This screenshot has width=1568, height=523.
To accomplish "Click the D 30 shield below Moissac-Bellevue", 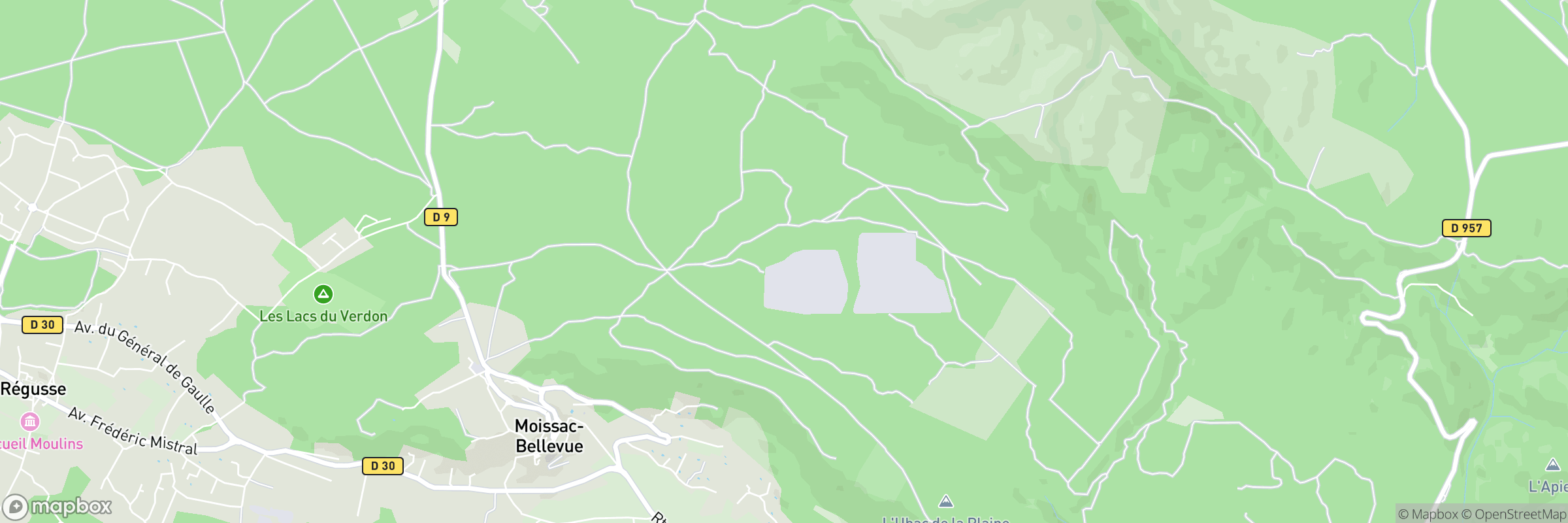I will coord(383,466).
